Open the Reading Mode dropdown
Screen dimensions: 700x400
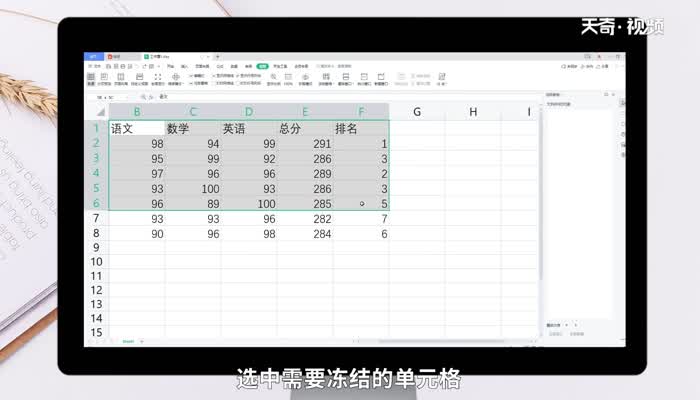(175, 79)
